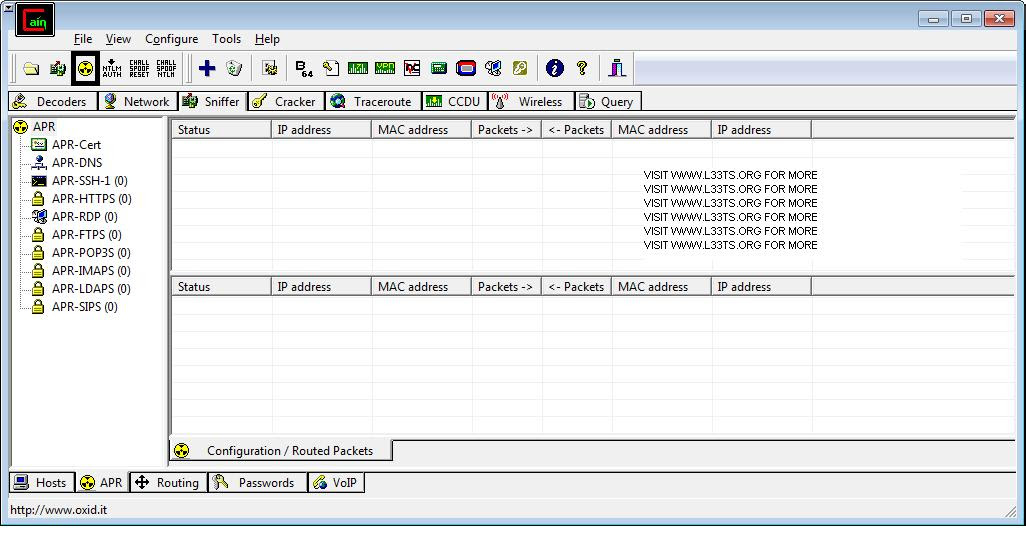The height and width of the screenshot is (538, 1026).
Task: Click the open folder toolbar icon
Action: coord(31,68)
